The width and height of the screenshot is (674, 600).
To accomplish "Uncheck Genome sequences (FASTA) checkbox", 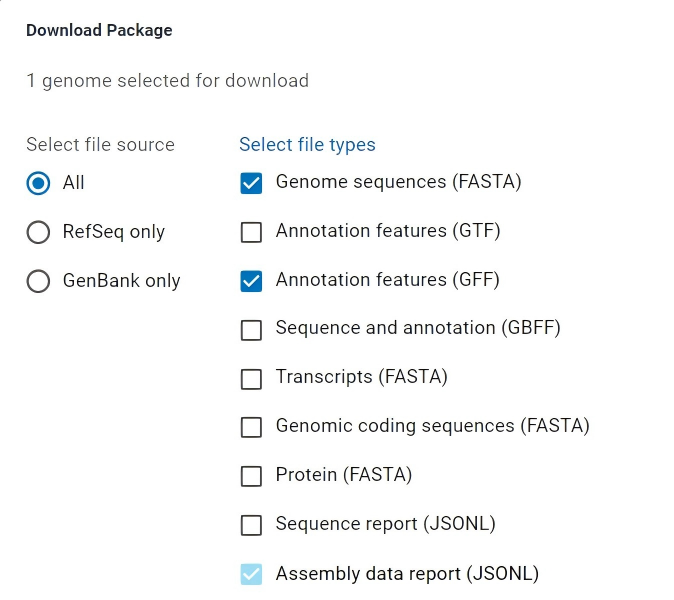I will tap(251, 183).
